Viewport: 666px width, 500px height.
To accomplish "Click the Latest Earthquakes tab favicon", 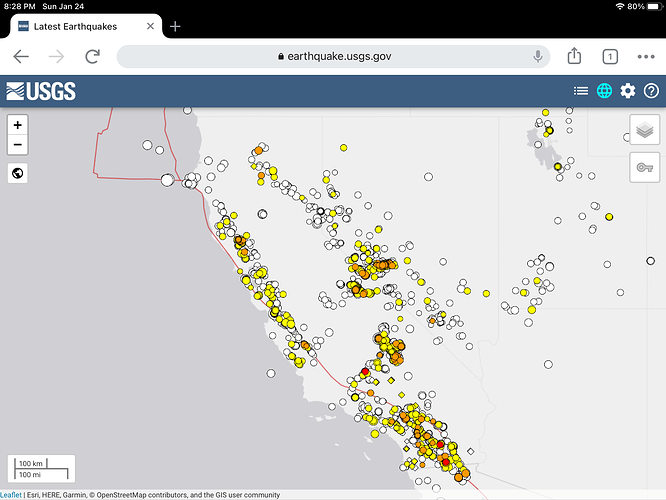I will coord(23,26).
